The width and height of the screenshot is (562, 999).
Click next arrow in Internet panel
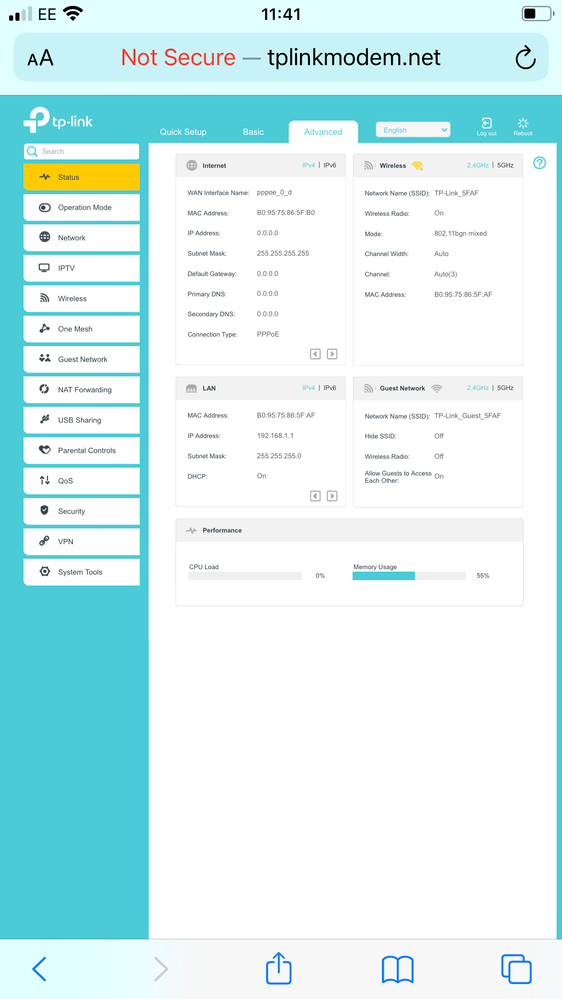coord(332,354)
